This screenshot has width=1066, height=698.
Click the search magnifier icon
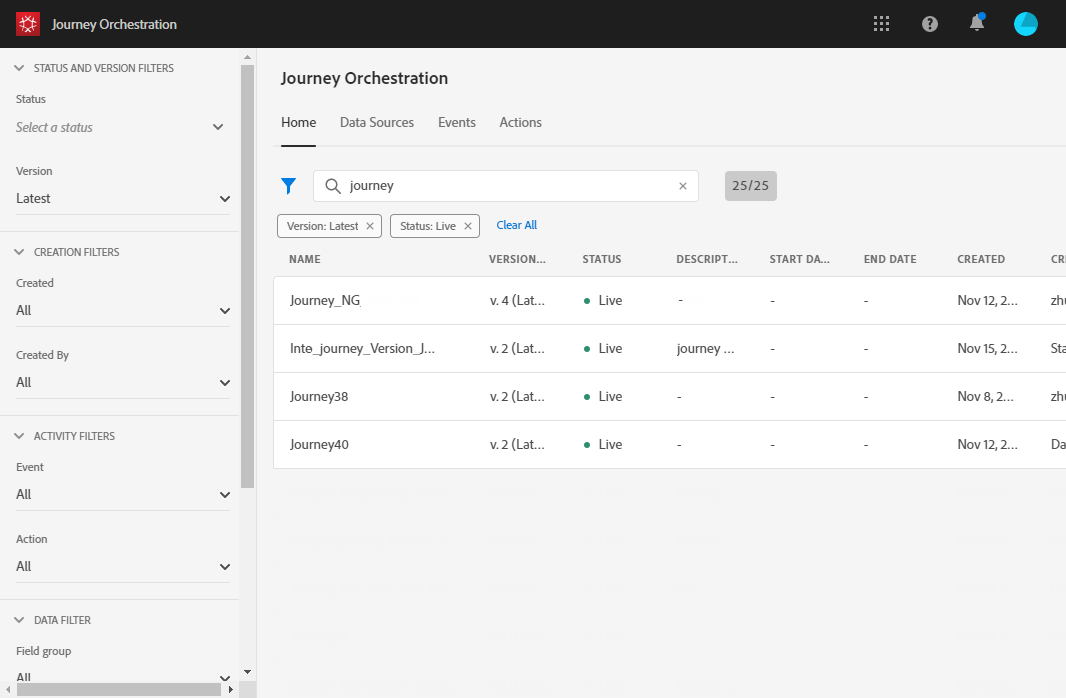pyautogui.click(x=330, y=186)
